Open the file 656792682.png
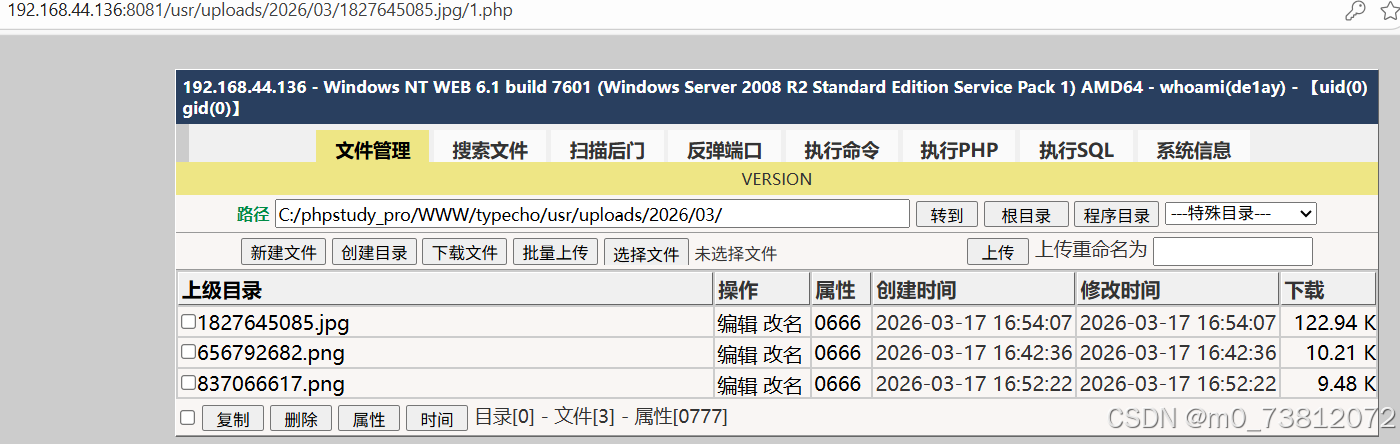The image size is (1400, 444). pos(270,353)
